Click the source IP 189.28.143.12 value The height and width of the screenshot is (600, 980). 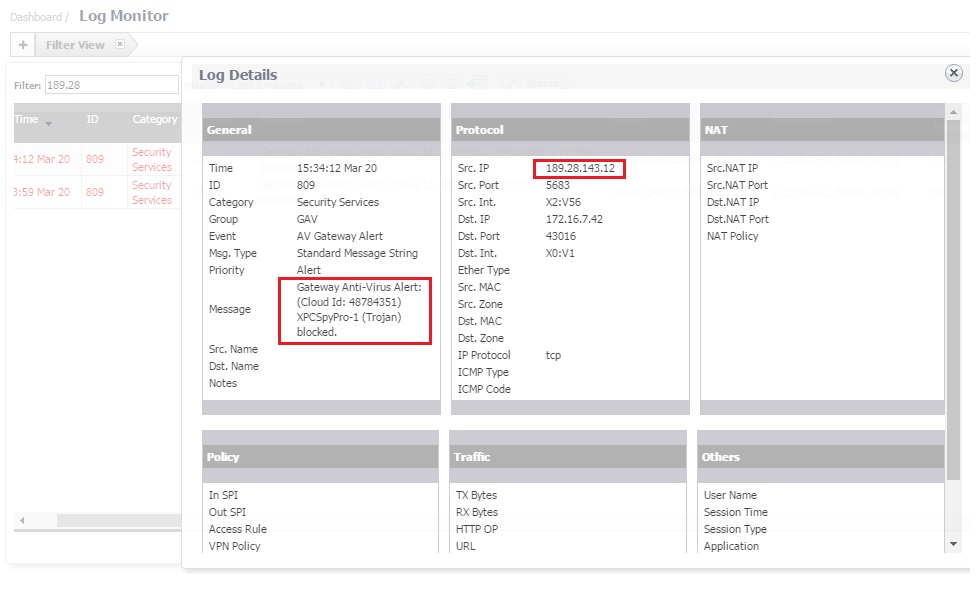[580, 168]
